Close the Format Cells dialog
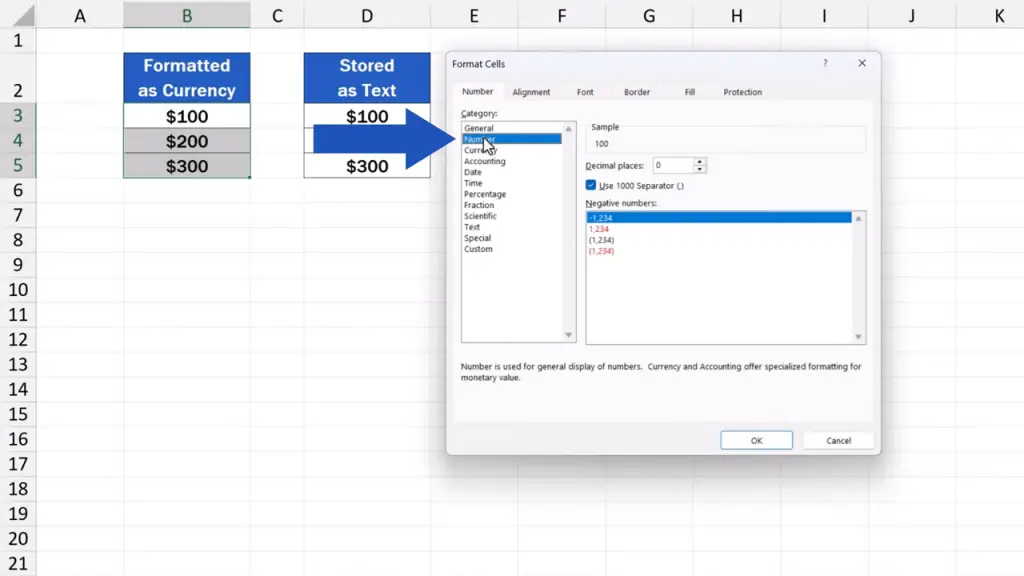1024x576 pixels. click(x=862, y=63)
